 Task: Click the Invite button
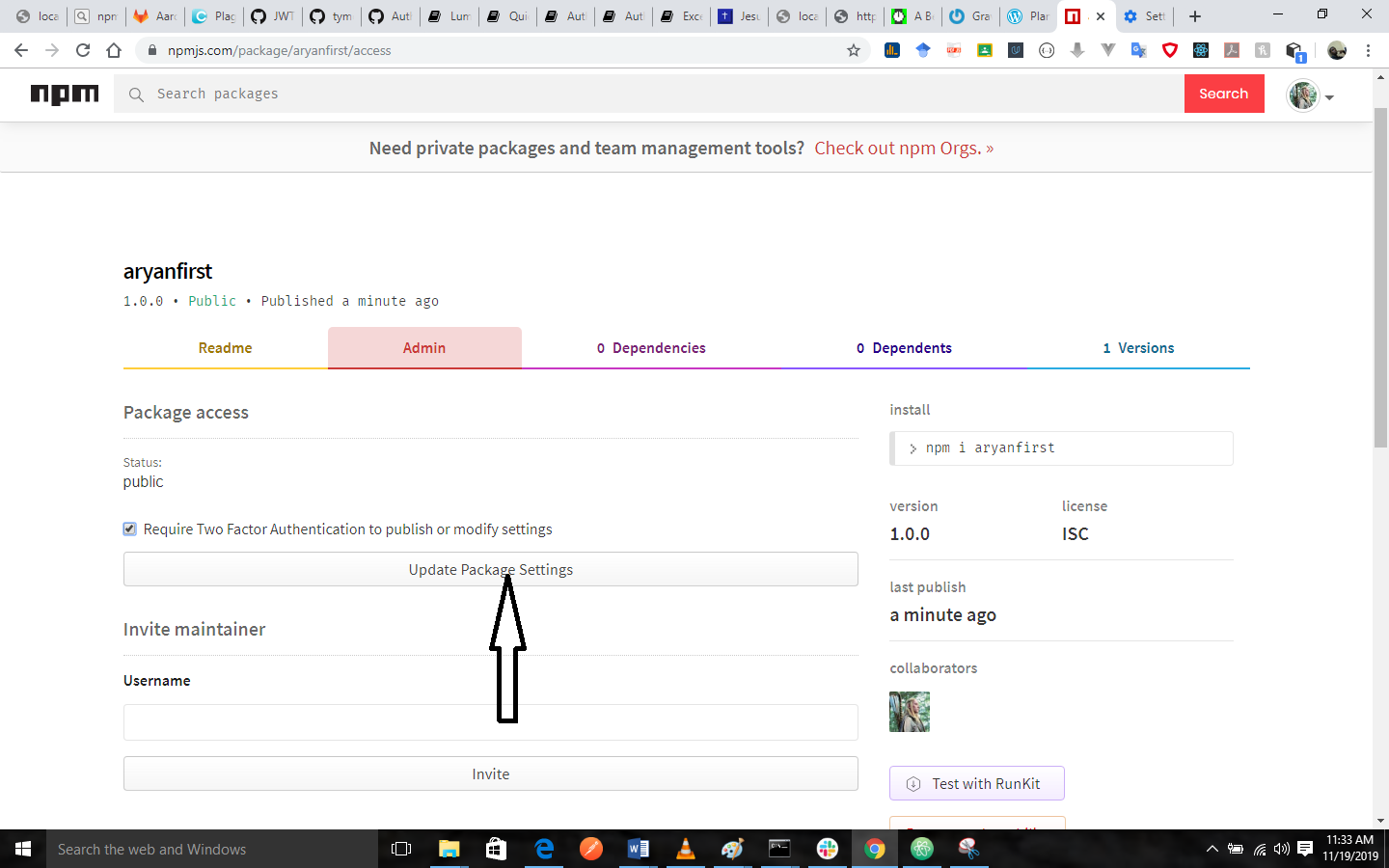point(491,773)
